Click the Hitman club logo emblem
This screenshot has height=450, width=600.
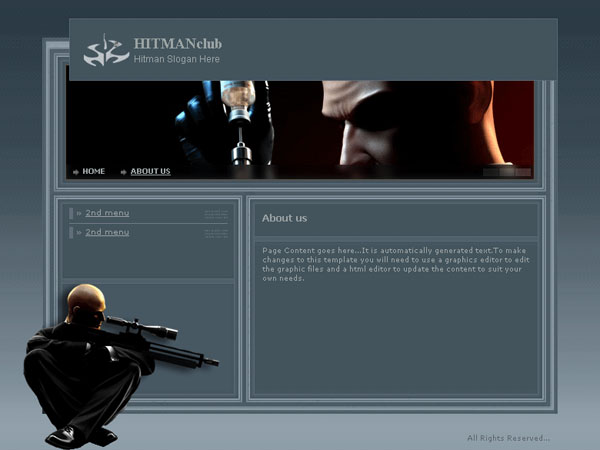106,51
